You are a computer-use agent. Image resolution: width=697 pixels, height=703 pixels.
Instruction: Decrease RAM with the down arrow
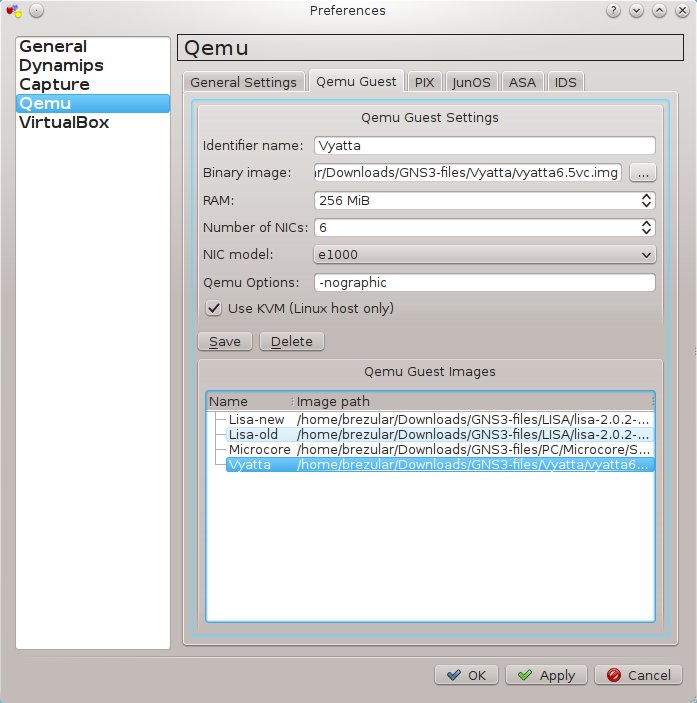[646, 204]
